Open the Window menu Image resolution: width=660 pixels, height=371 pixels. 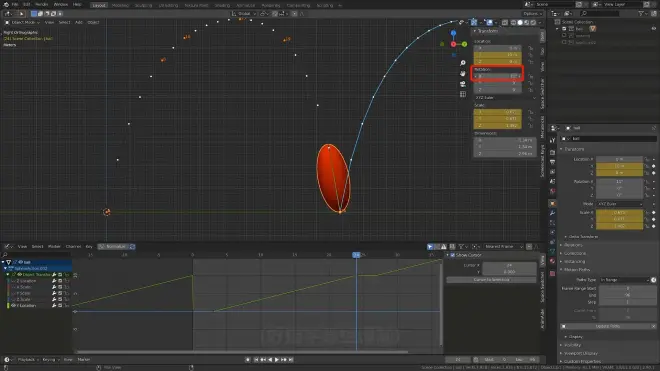tap(61, 4)
